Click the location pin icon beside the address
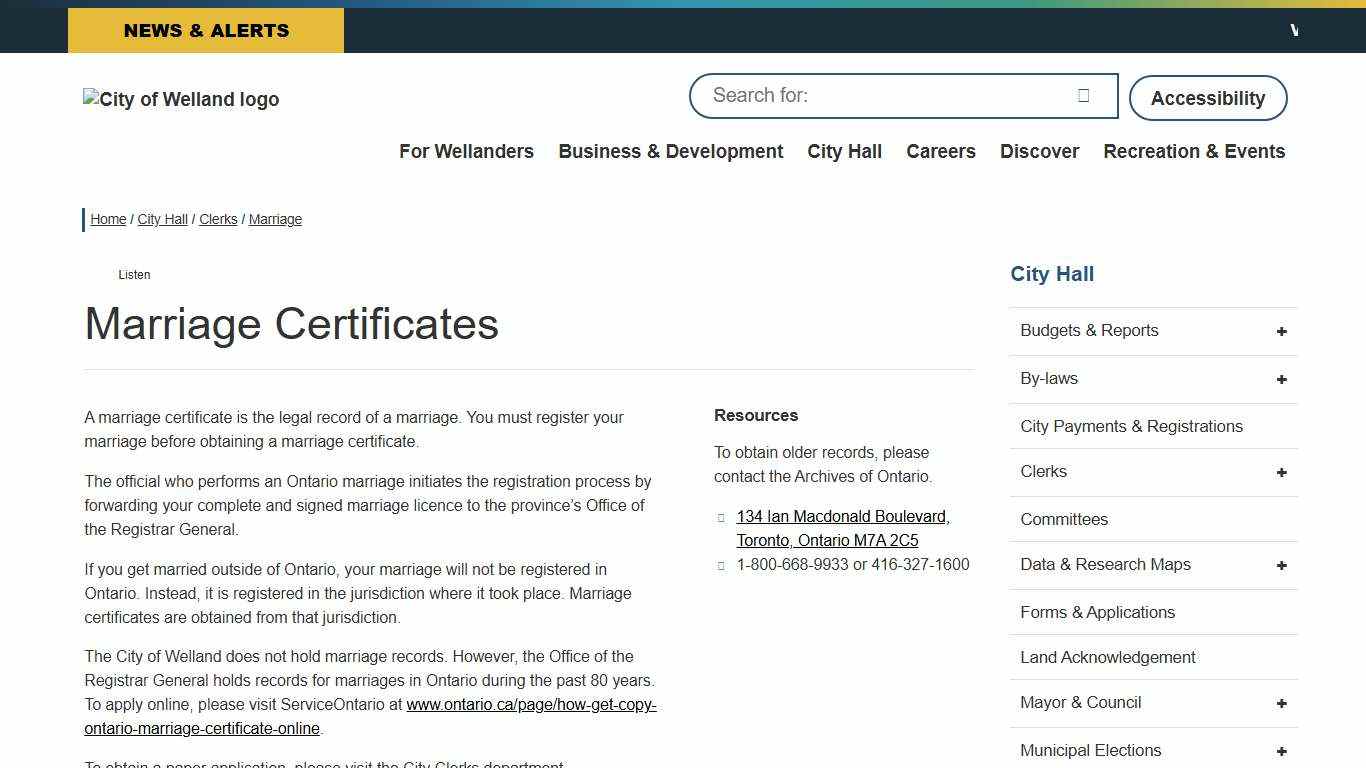The image size is (1366, 768). pos(721,517)
